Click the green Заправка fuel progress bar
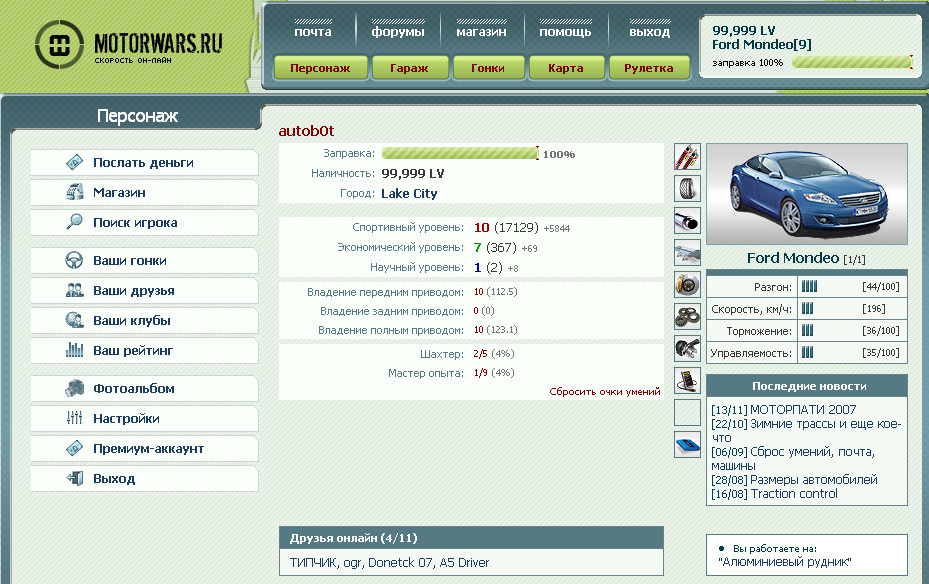 click(460, 154)
